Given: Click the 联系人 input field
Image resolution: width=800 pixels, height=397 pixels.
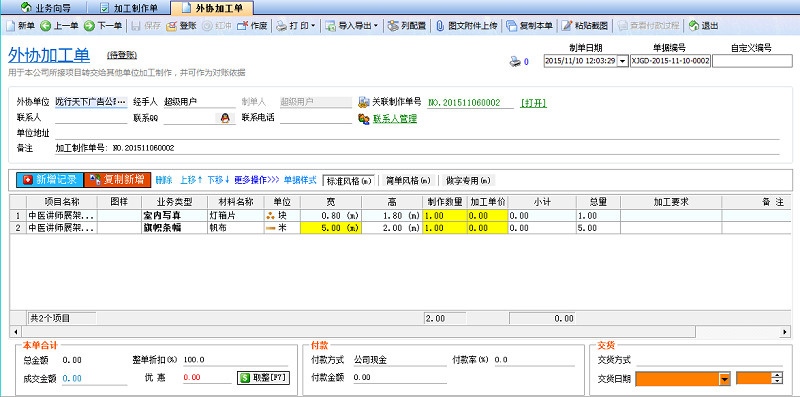Looking at the screenshot, I should tap(91, 118).
